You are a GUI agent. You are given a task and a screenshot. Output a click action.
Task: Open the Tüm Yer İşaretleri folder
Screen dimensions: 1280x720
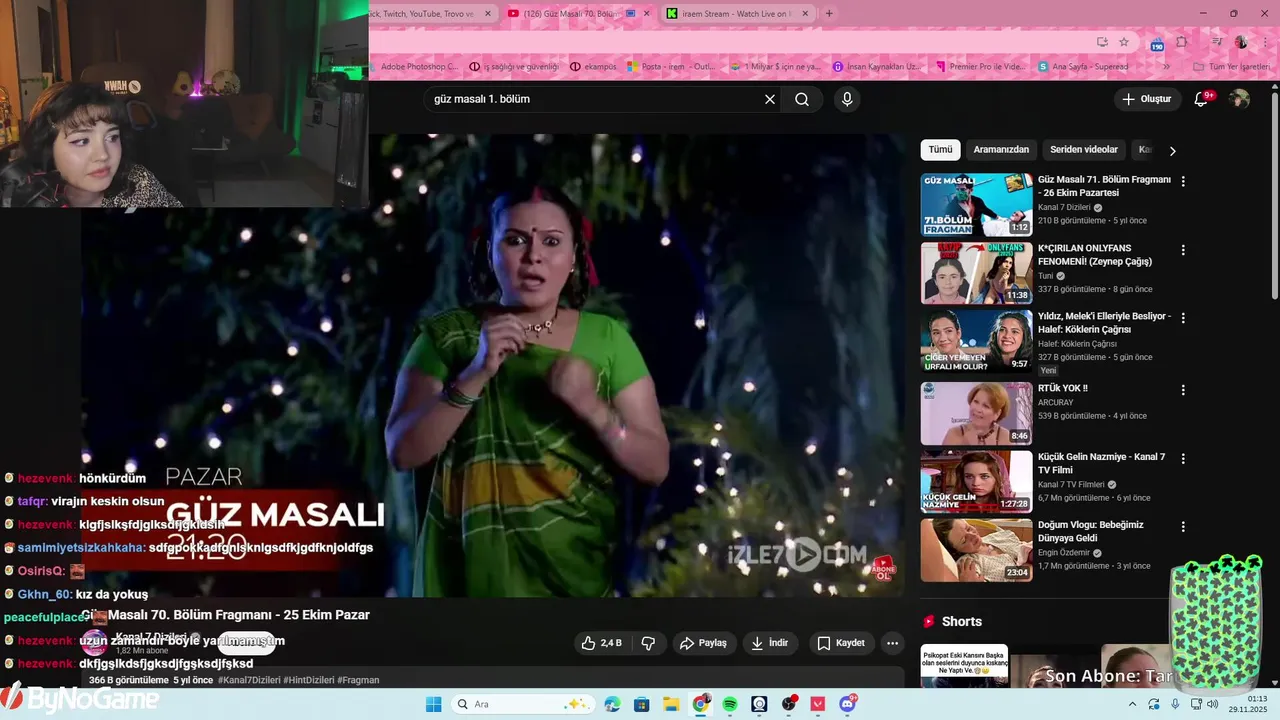pyautogui.click(x=1232, y=67)
